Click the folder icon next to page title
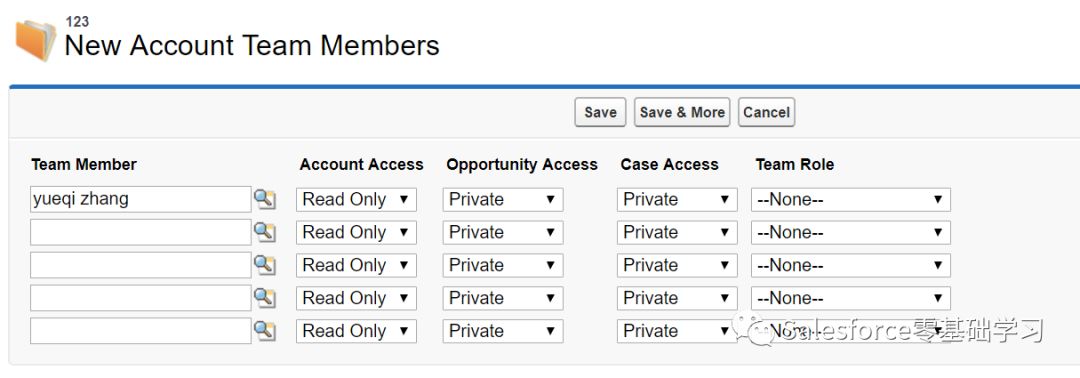Screen dimensions: 1080x378 click(x=36, y=40)
